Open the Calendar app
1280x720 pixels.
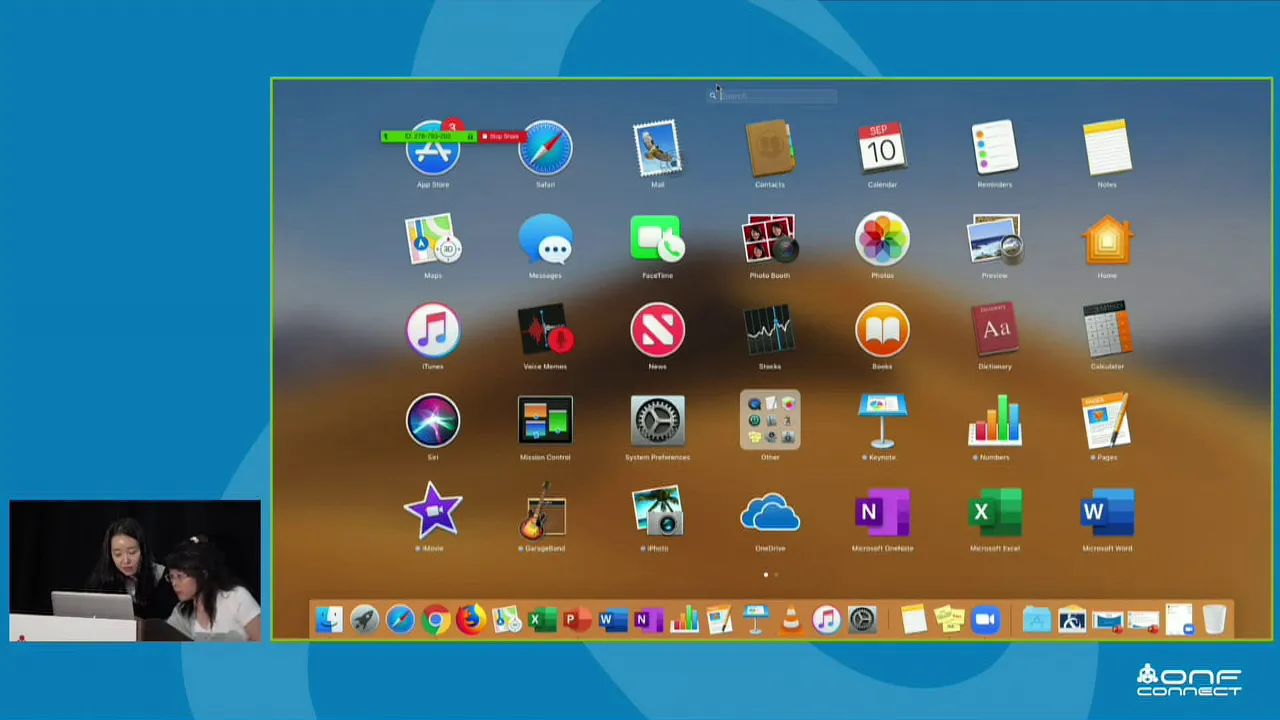click(882, 148)
